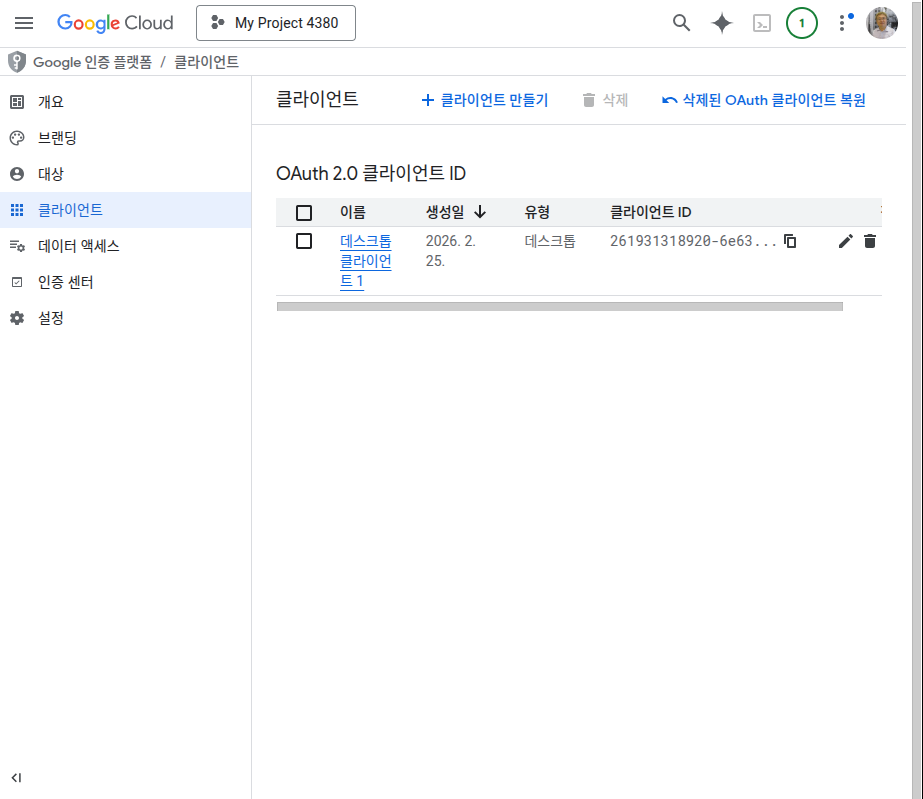This screenshot has height=799, width=923.
Task: Sort by 생성일 column arrow
Action: 480,212
